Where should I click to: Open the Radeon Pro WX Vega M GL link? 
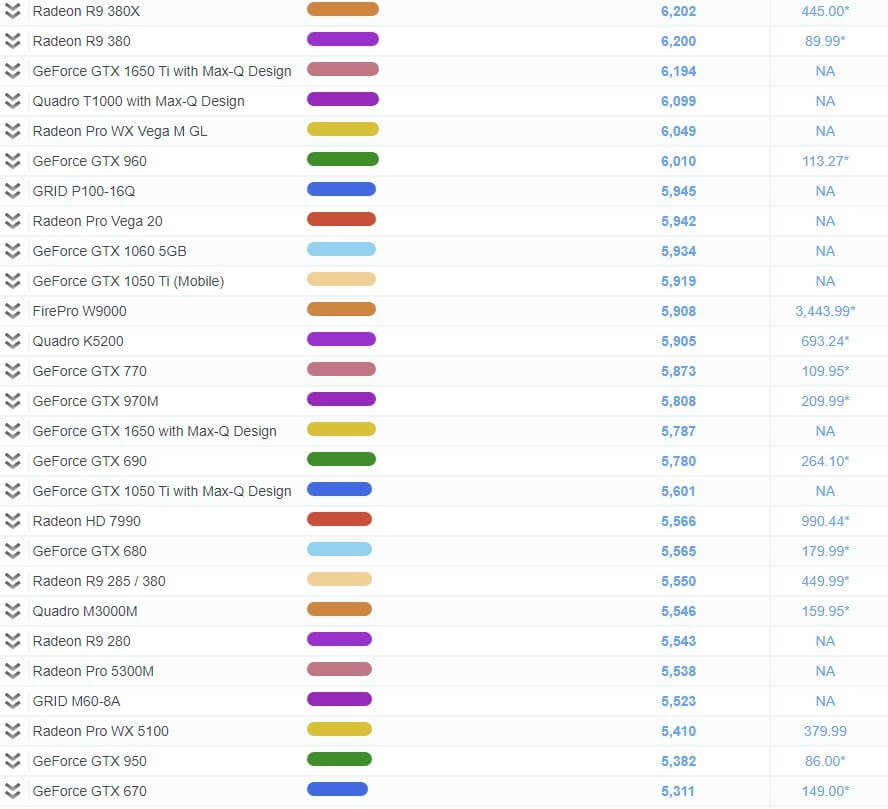(x=120, y=131)
